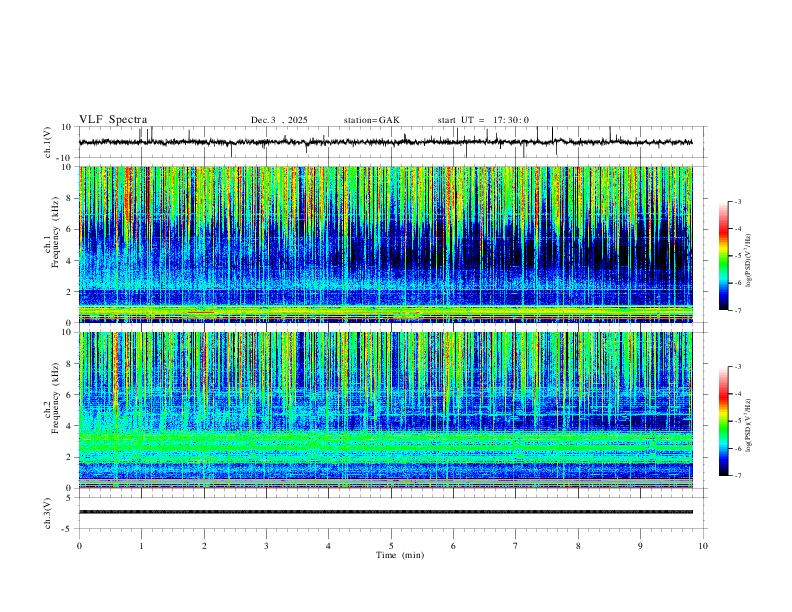Click the "4" kHz tick on ch.1 frequency axis

click(x=69, y=260)
